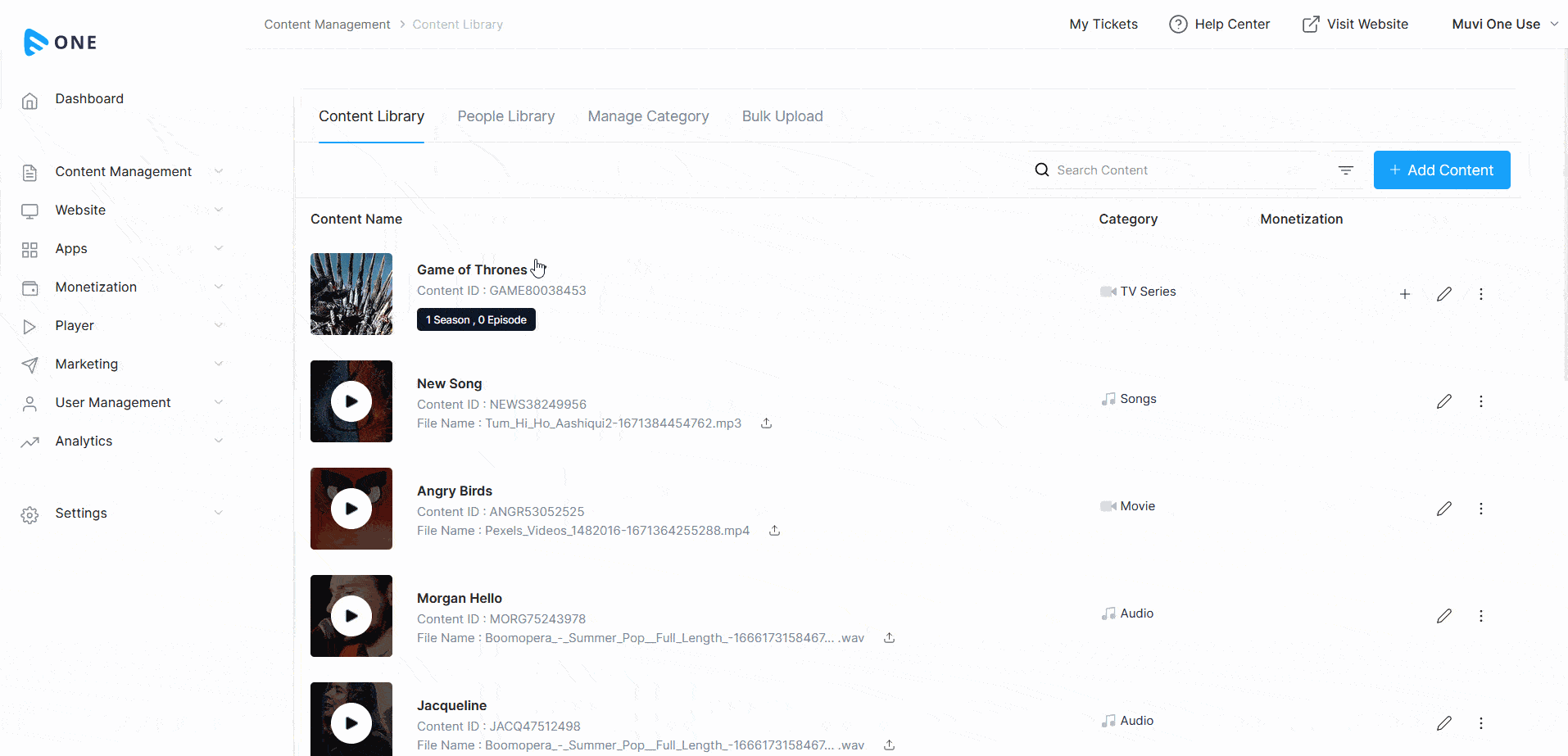
Task: Edit Morgan Hello with pencil icon
Action: pyautogui.click(x=1444, y=616)
